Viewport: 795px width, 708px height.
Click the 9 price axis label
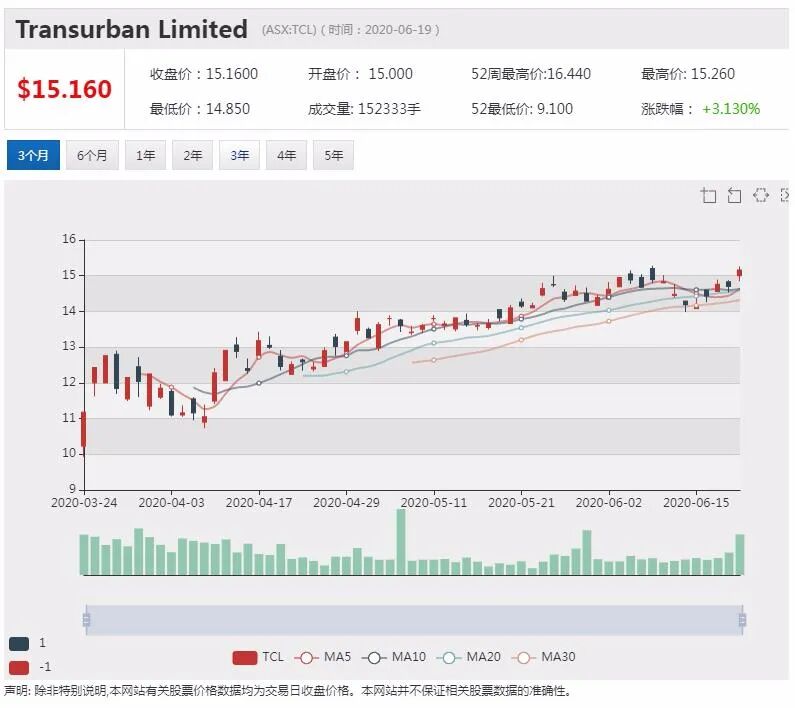73,488
